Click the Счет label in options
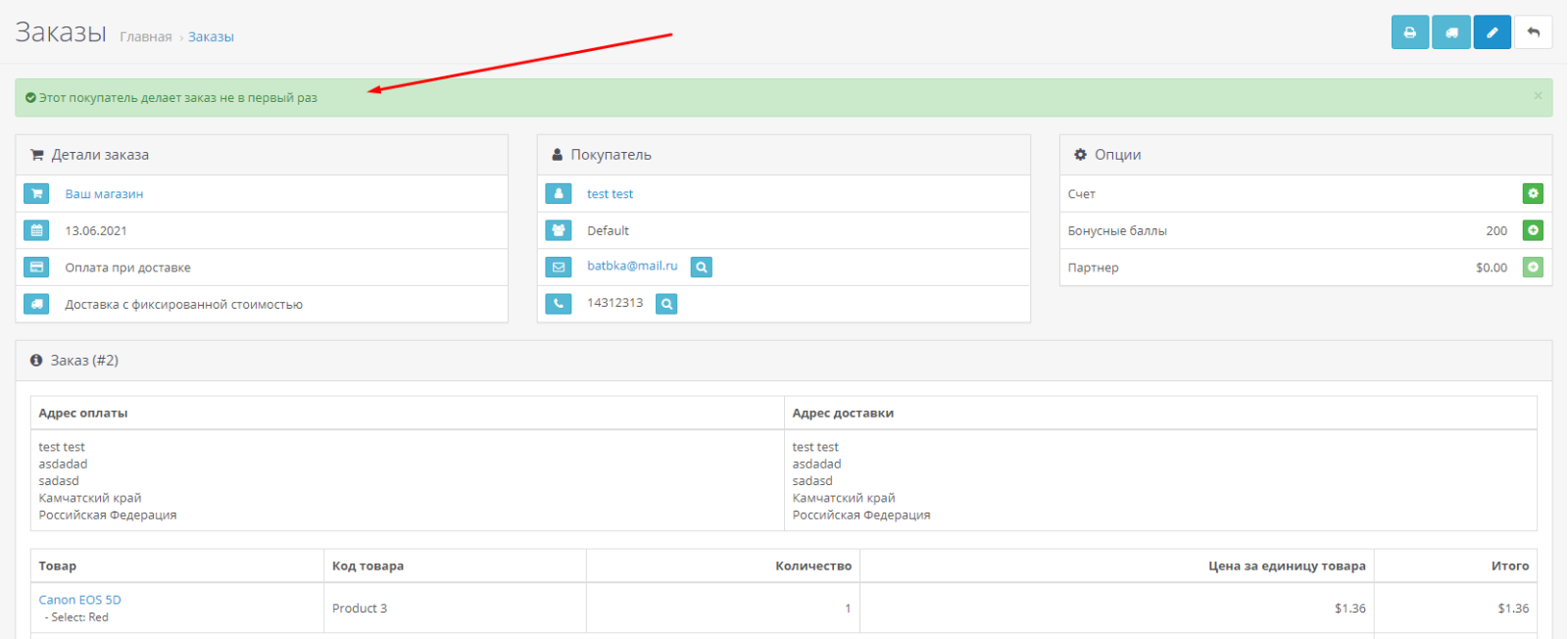Image resolution: width=1568 pixels, height=639 pixels. [1082, 194]
